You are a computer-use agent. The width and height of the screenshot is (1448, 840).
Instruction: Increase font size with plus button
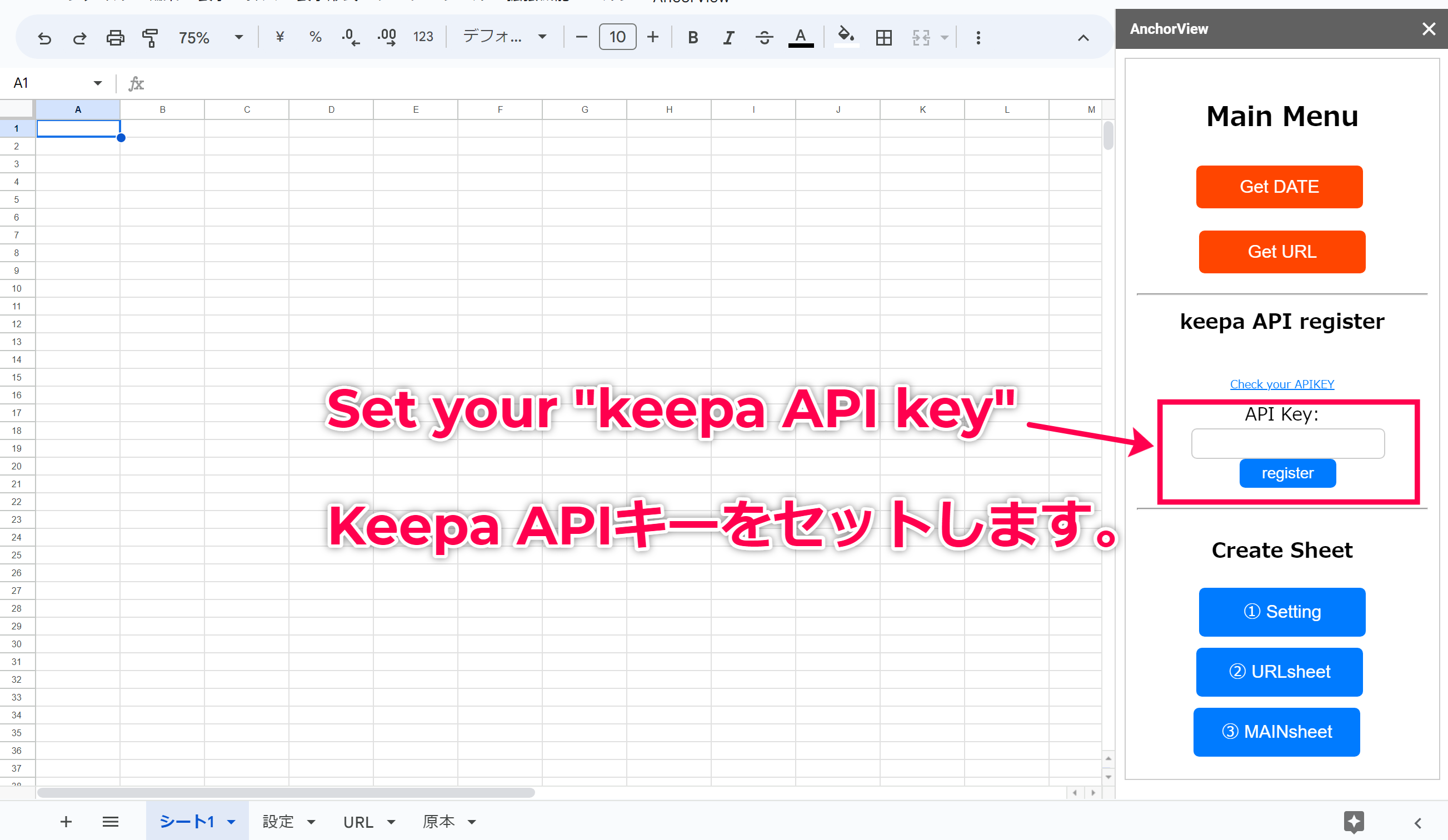point(653,37)
